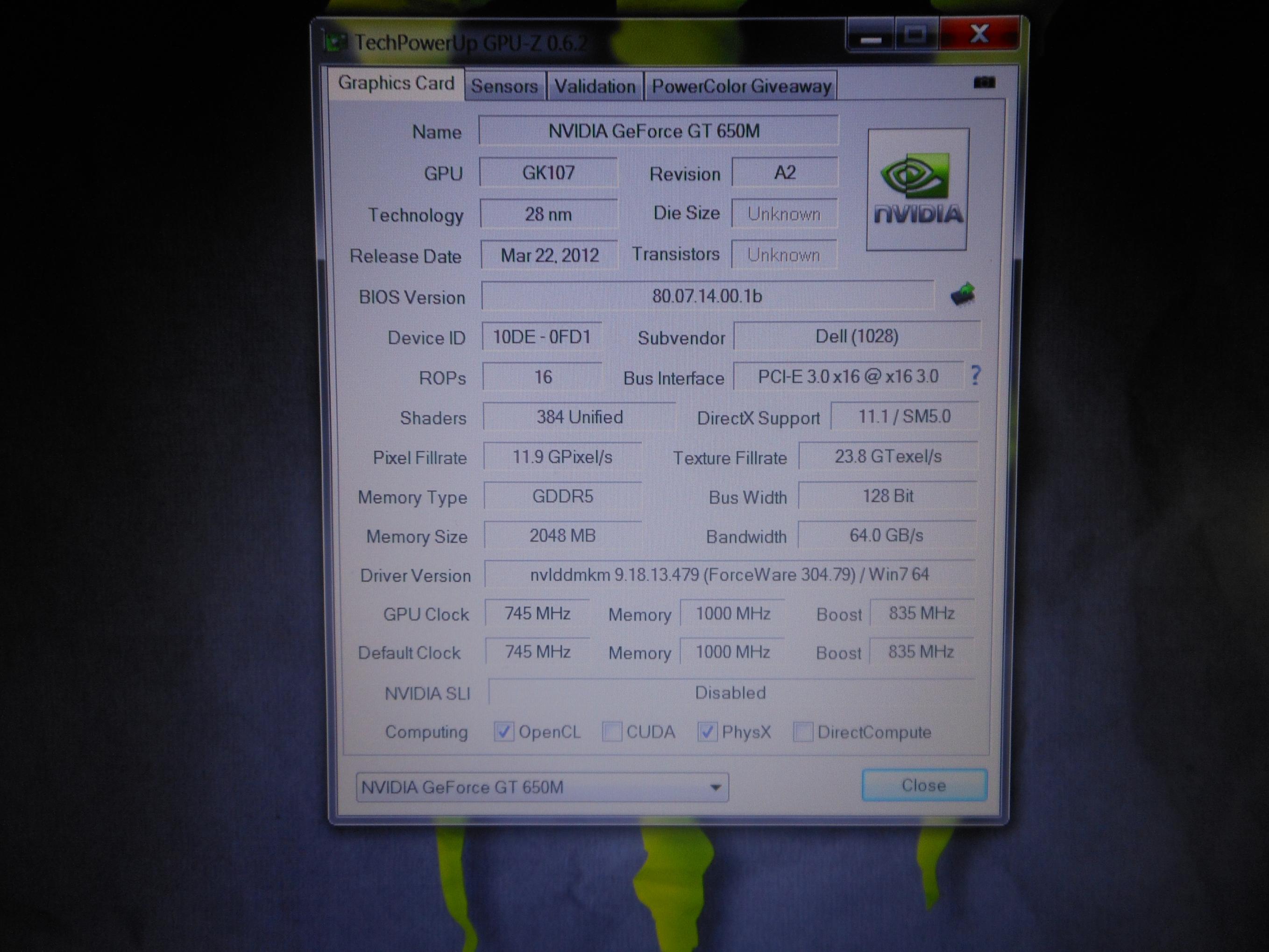Image resolution: width=1269 pixels, height=952 pixels.
Task: Click the BIOS Version field
Action: point(707,296)
